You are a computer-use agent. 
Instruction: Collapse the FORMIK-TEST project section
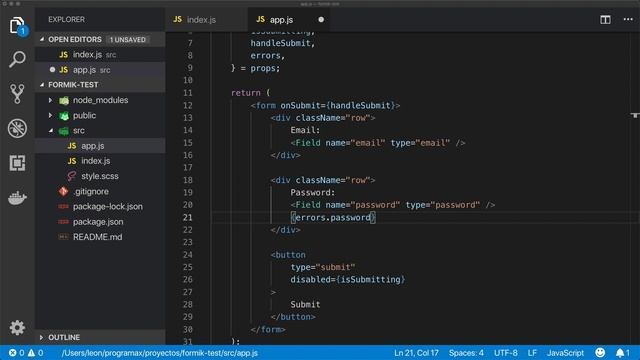click(x=42, y=84)
